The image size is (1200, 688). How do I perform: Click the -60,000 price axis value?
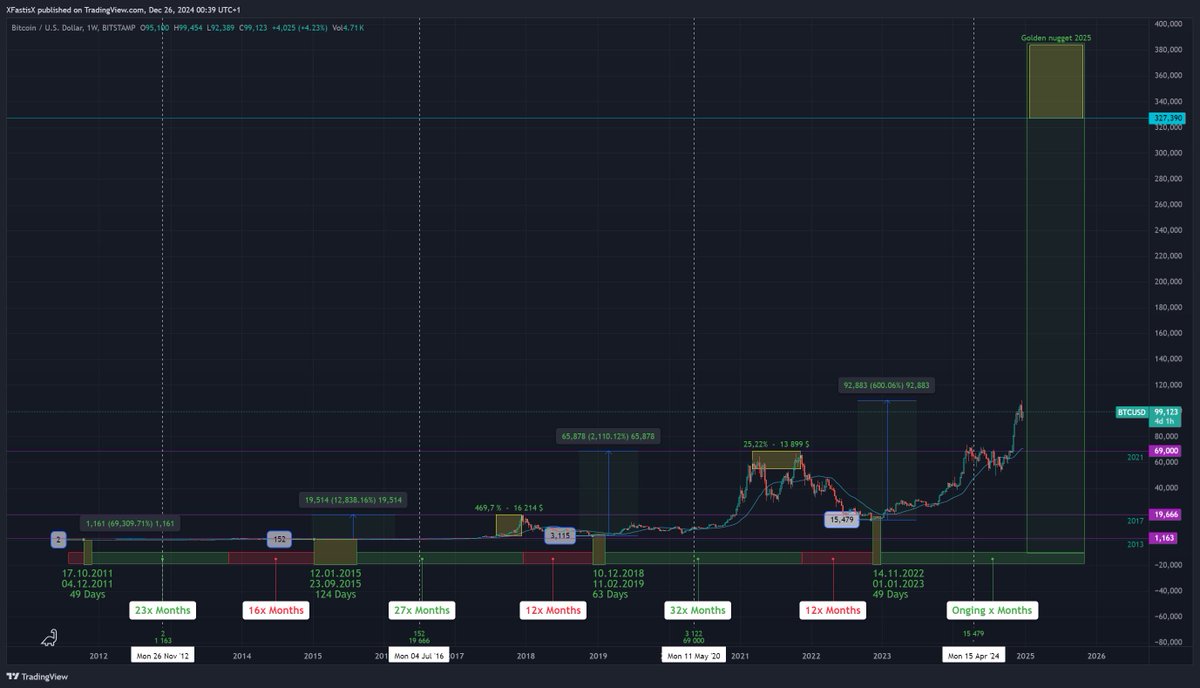click(x=1169, y=617)
